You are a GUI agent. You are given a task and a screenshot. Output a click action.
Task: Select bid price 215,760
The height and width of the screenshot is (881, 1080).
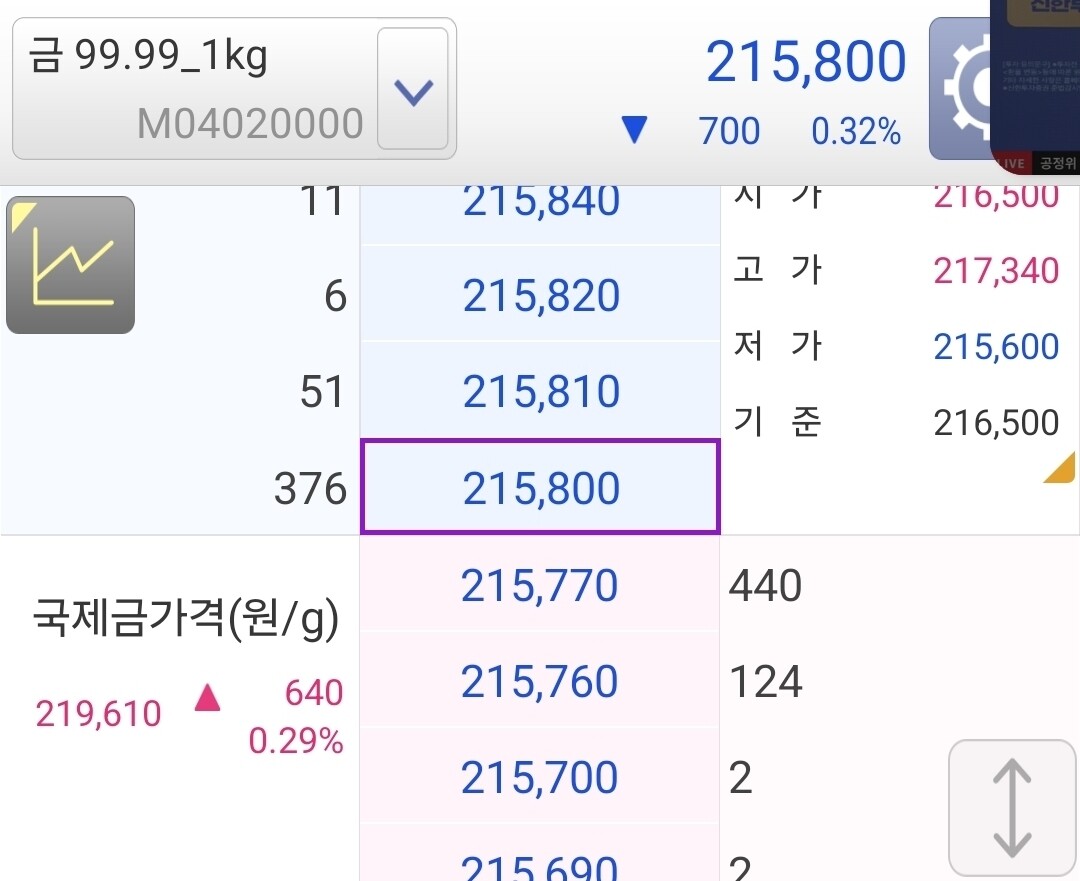[x=539, y=681]
